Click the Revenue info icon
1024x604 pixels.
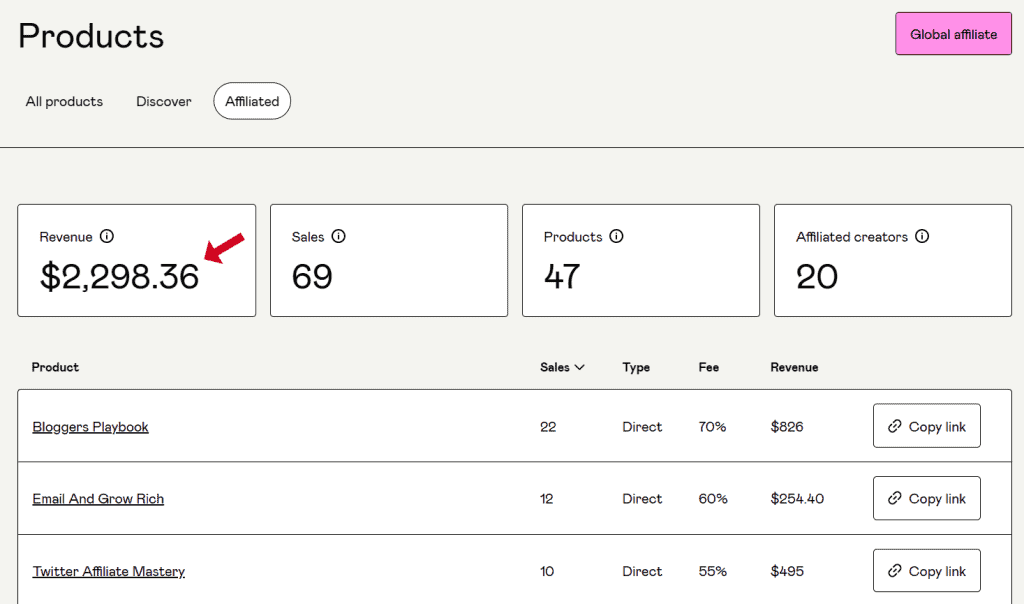[x=106, y=237]
